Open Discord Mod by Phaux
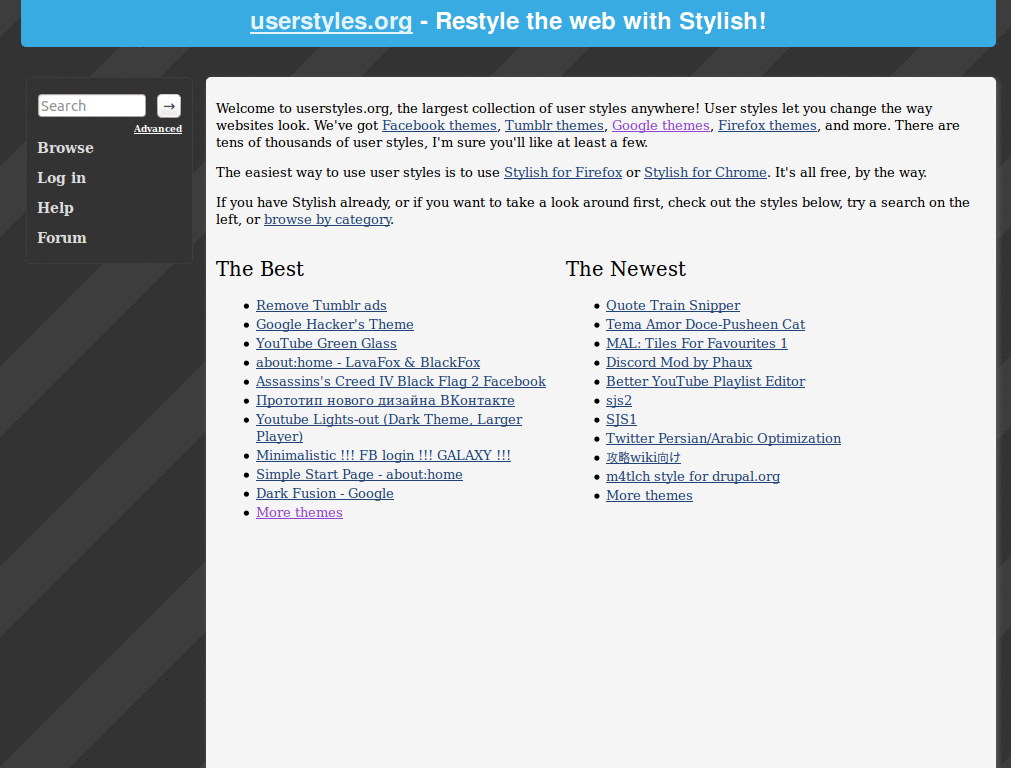 click(x=679, y=362)
